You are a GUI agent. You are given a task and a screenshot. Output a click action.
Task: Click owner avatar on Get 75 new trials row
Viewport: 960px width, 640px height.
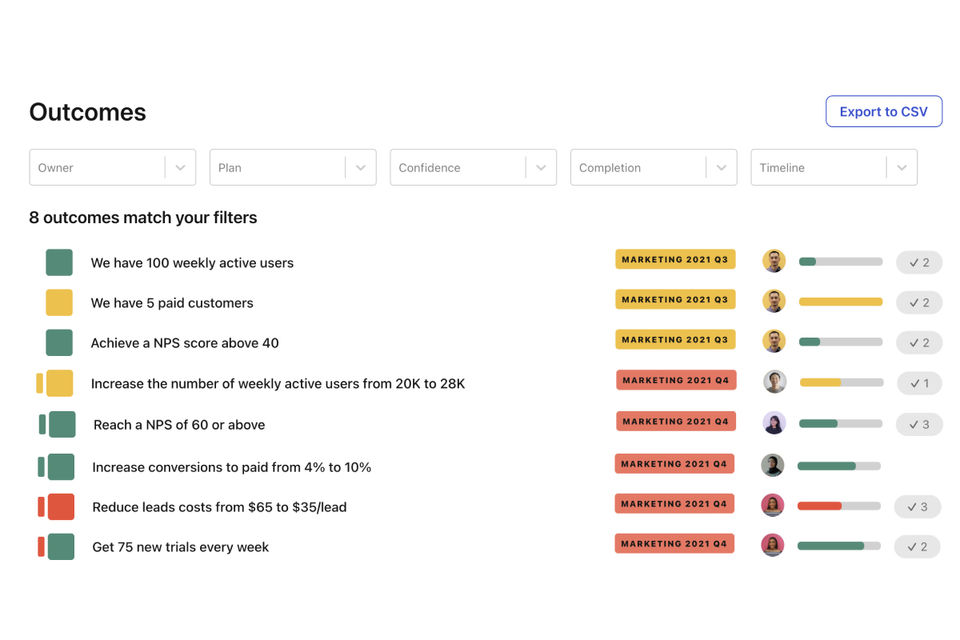click(x=772, y=545)
